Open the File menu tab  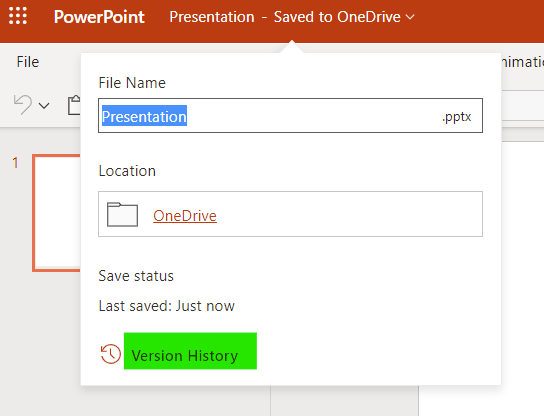click(x=28, y=62)
